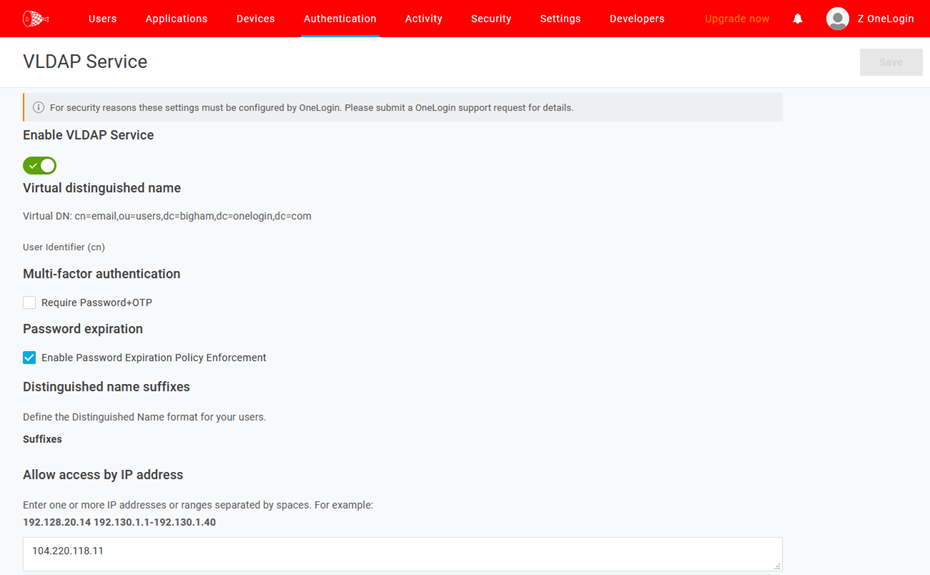Image resolution: width=930 pixels, height=575 pixels.
Task: Open the notifications bell
Action: coord(798,19)
